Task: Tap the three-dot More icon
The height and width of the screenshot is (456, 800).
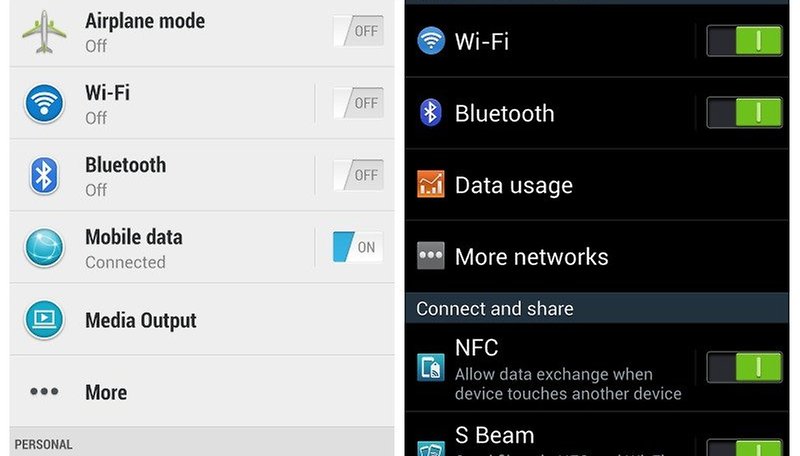Action: click(44, 392)
